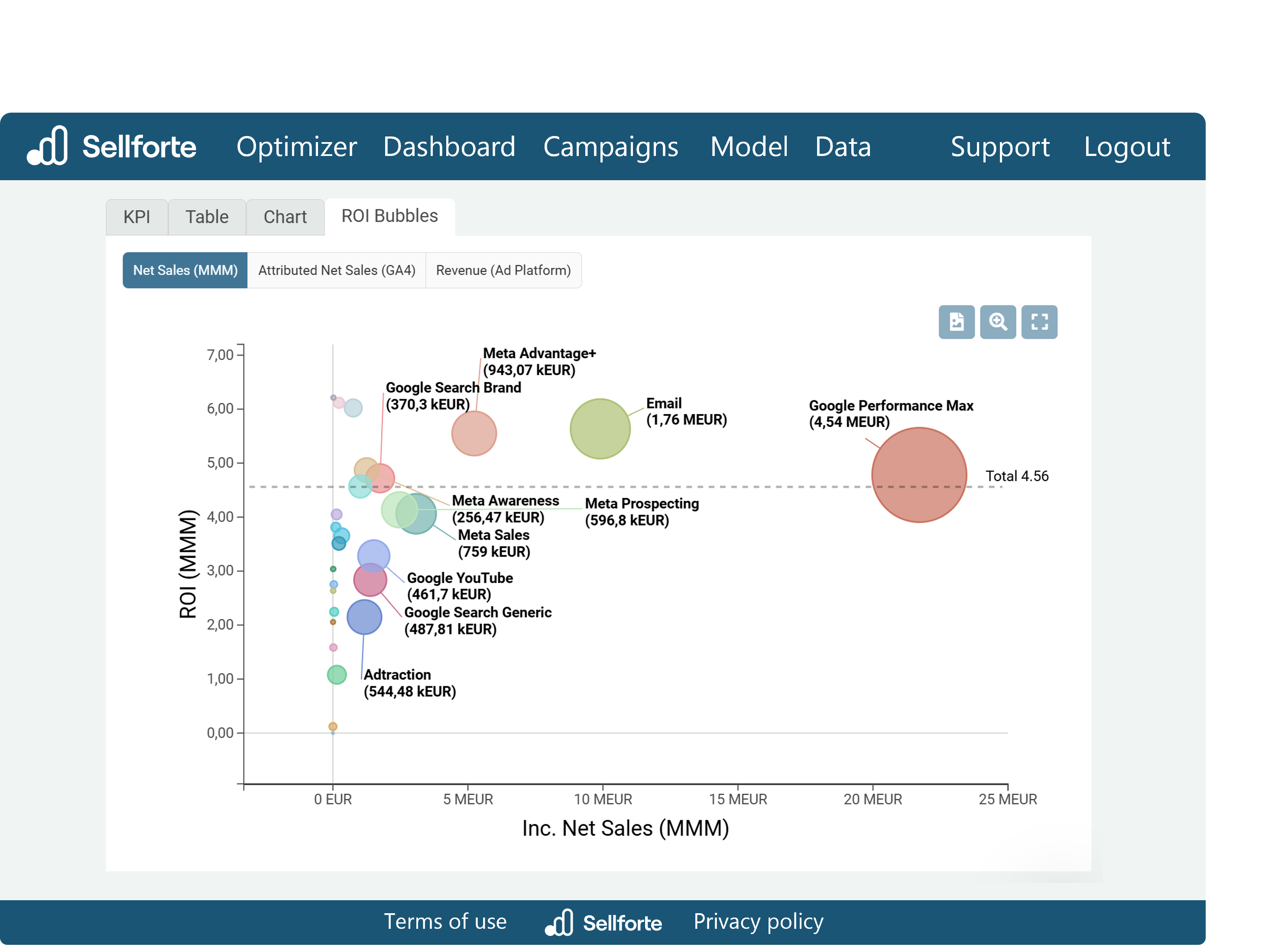Click the 'Google YouTube (461,7 kEUR)' label
Image resolution: width=1288 pixels, height=947 pixels.
pos(460,586)
